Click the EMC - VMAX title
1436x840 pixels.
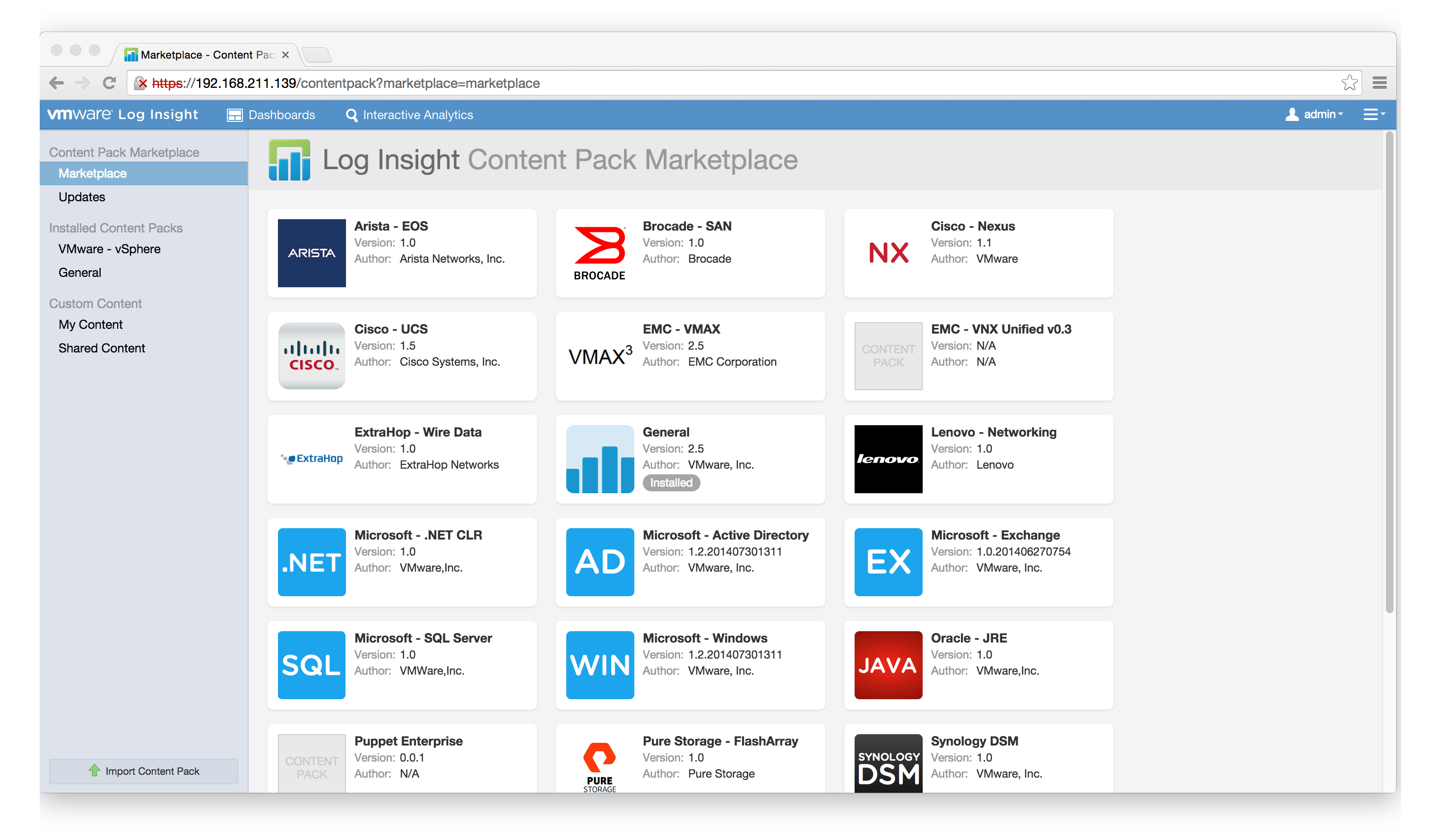[x=681, y=329]
